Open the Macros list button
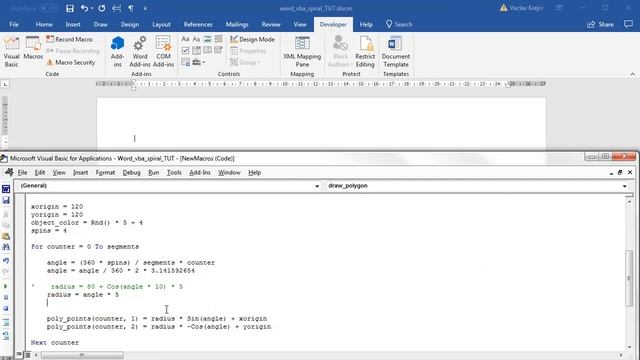 (x=33, y=48)
